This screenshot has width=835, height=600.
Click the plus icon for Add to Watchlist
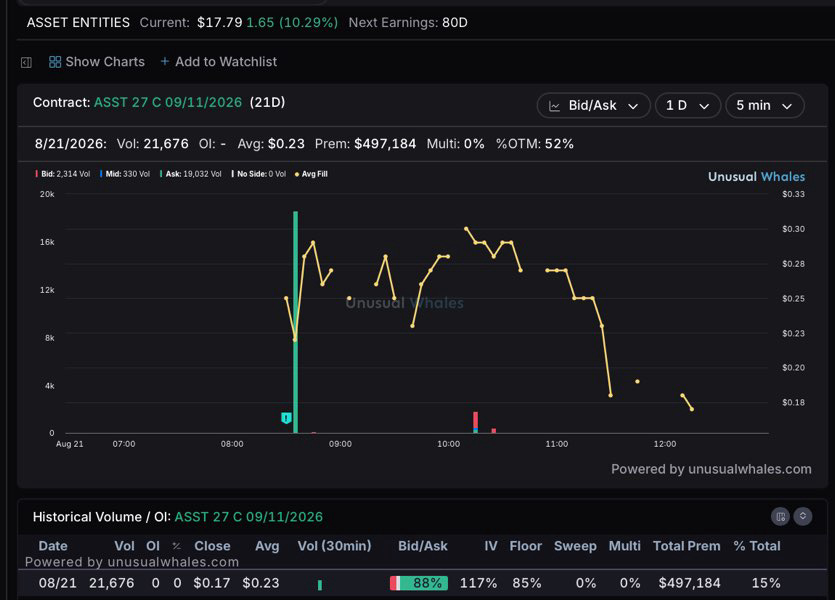pyautogui.click(x=165, y=61)
